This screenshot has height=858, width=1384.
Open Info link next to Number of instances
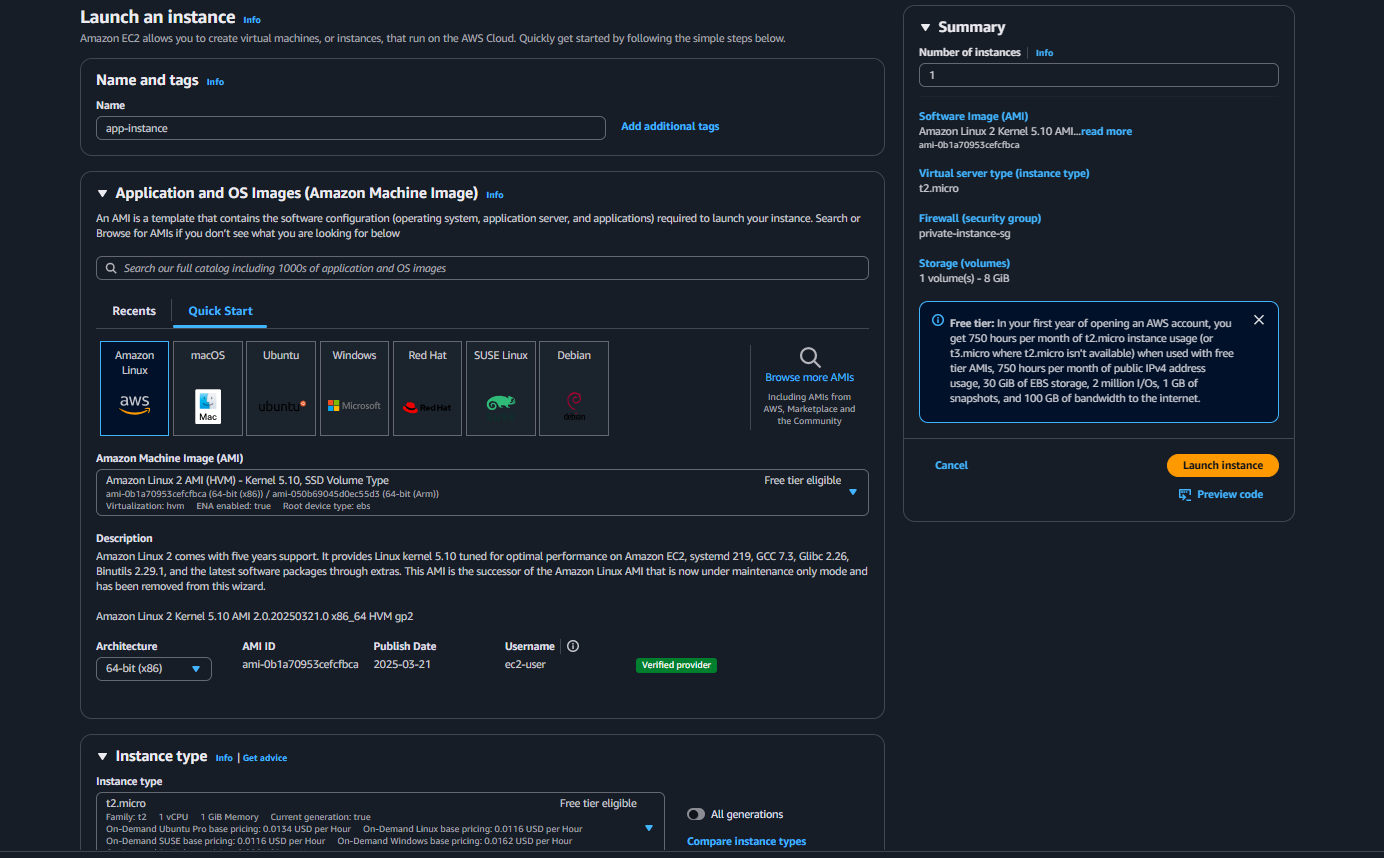point(1044,53)
